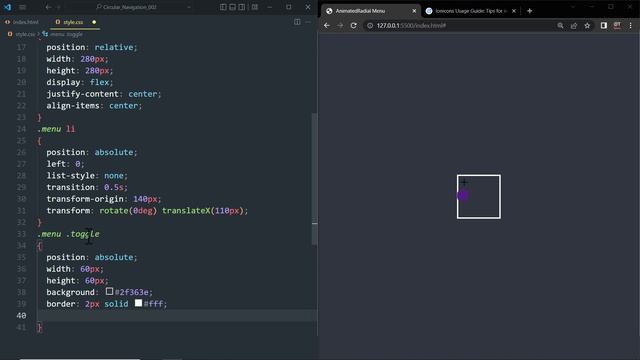Click the list-style: none declaration
Image resolution: width=640 pixels, height=360 pixels.
[87, 176]
